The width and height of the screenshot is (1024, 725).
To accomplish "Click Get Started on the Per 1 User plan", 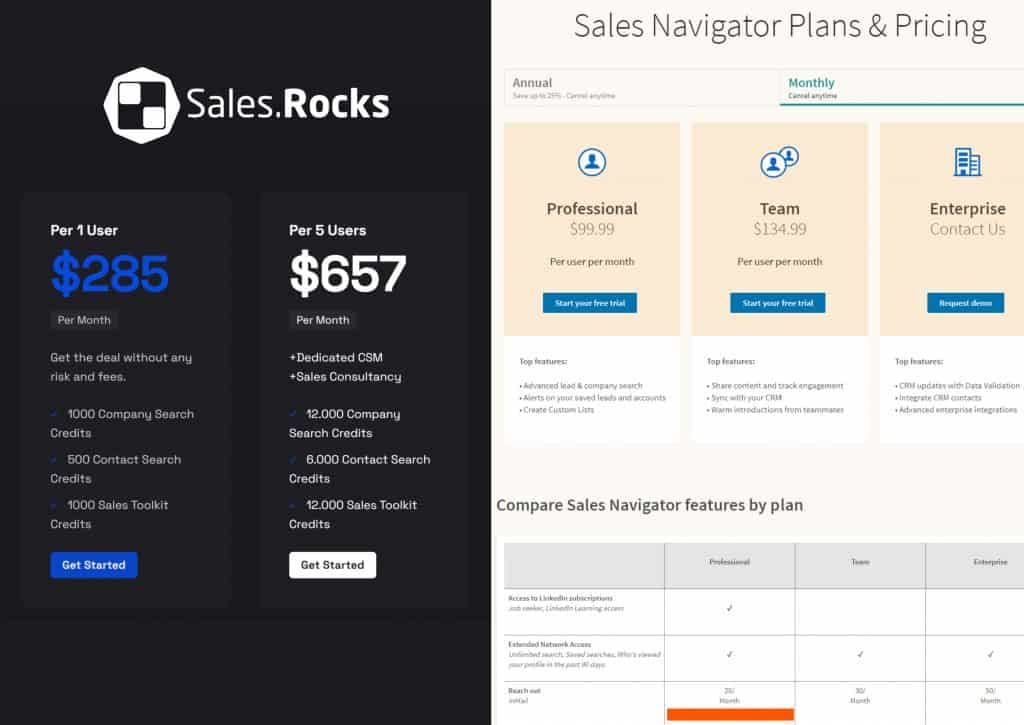I will pos(93,564).
